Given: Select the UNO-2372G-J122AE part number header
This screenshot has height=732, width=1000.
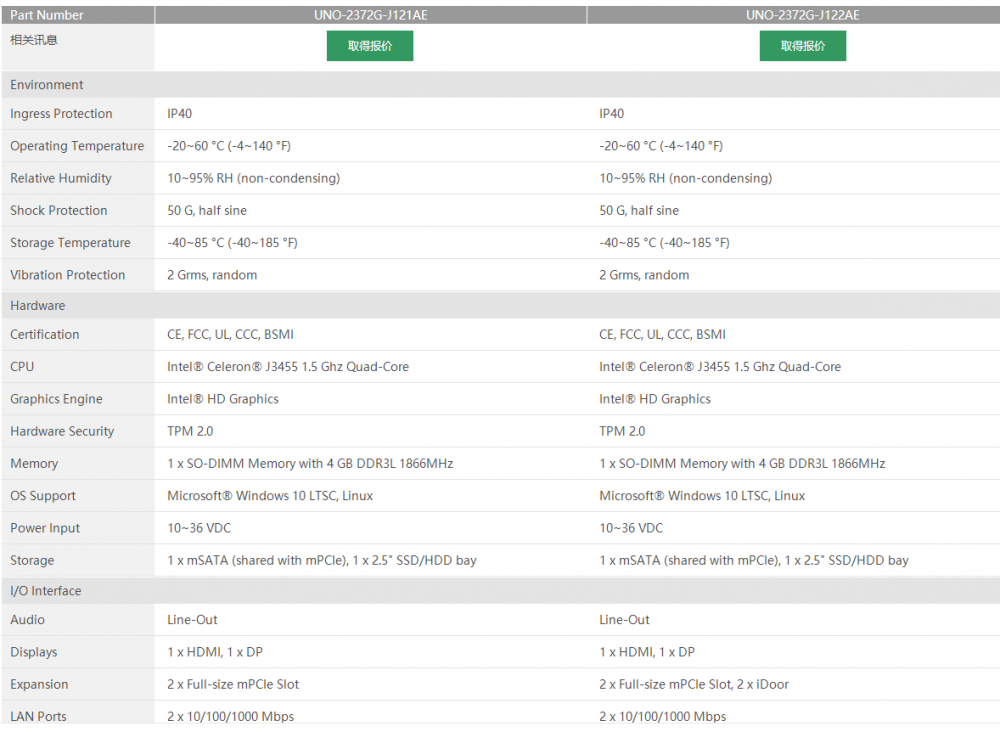Looking at the screenshot, I should coord(802,15).
